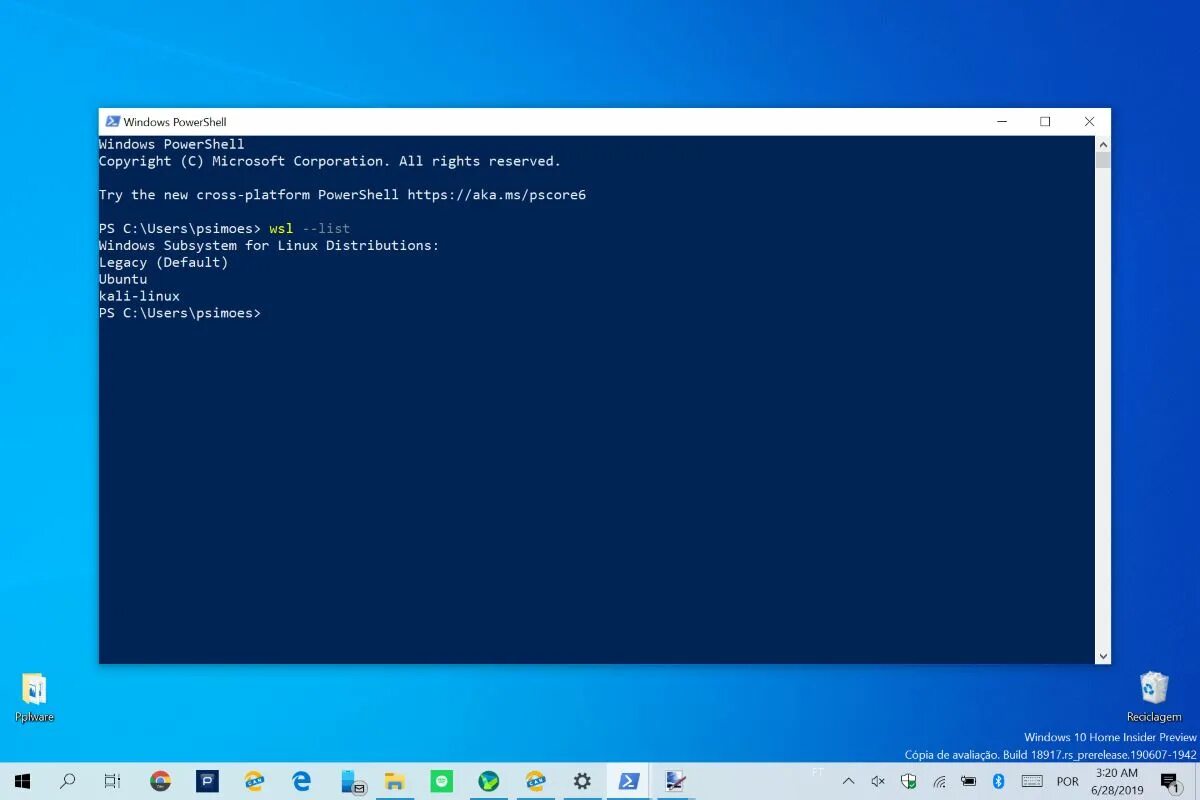Open the touch keyboard tray icon

(x=1032, y=781)
